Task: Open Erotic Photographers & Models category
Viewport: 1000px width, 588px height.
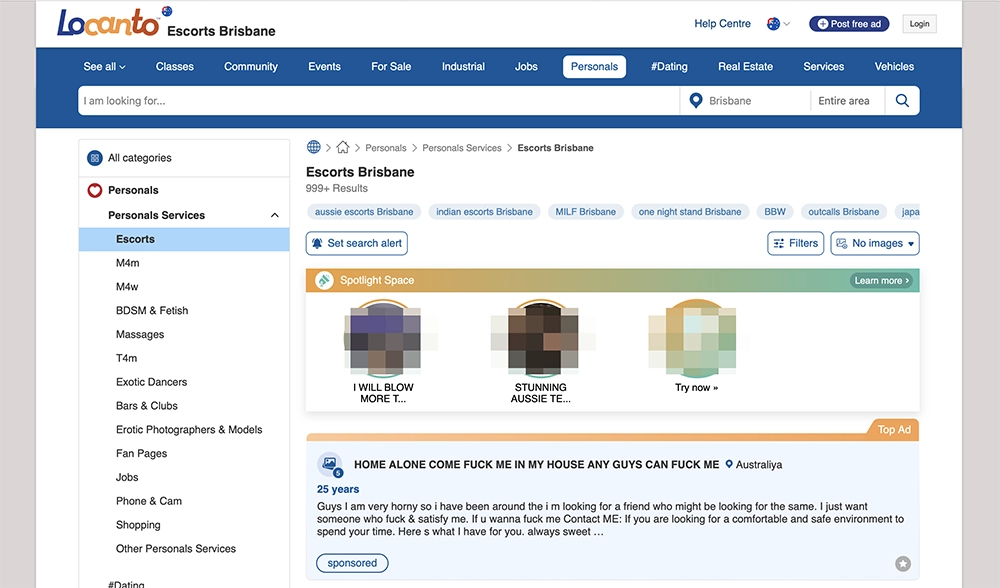Action: tap(189, 430)
